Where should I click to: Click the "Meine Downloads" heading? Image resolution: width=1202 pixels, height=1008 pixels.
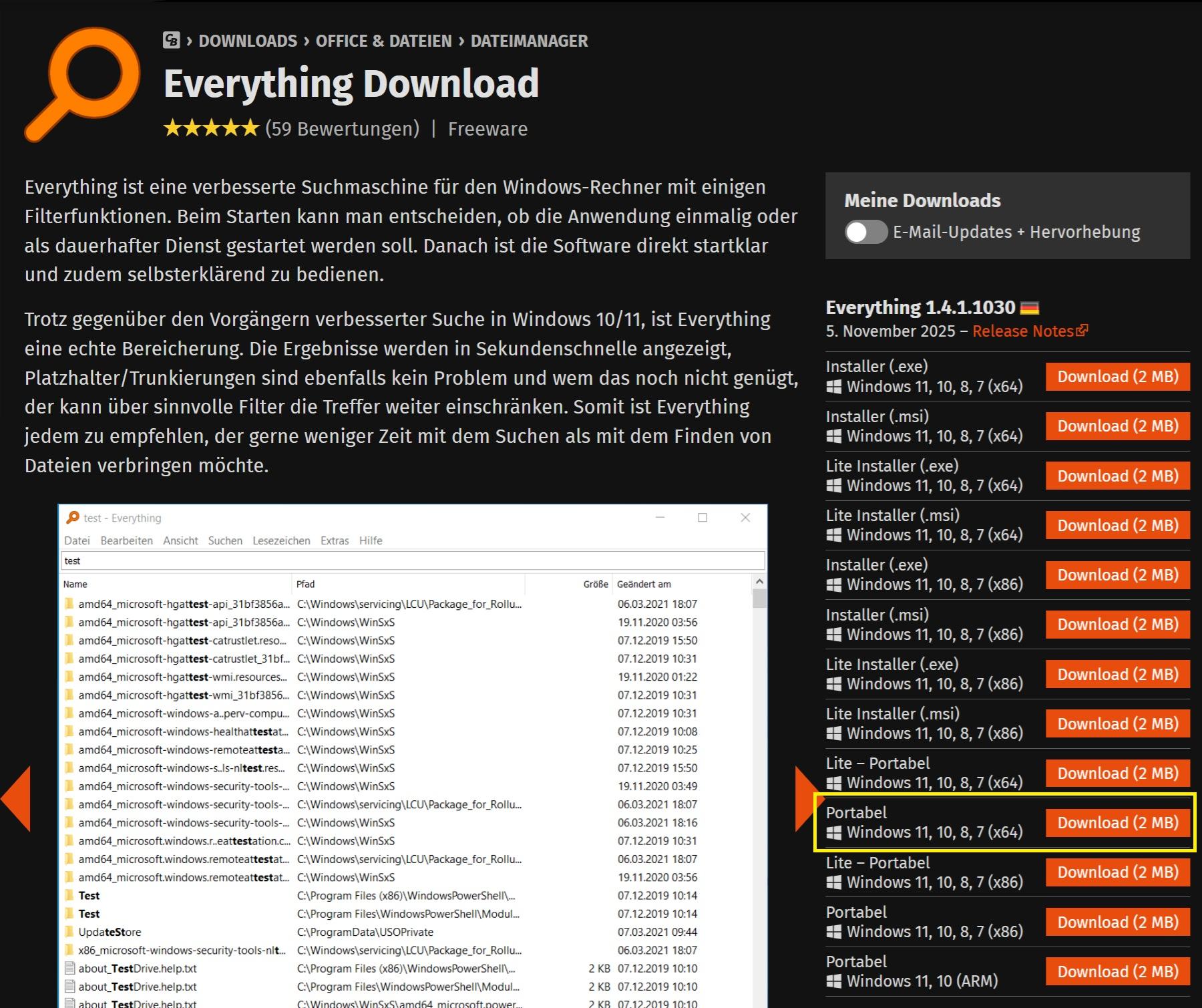(x=922, y=200)
